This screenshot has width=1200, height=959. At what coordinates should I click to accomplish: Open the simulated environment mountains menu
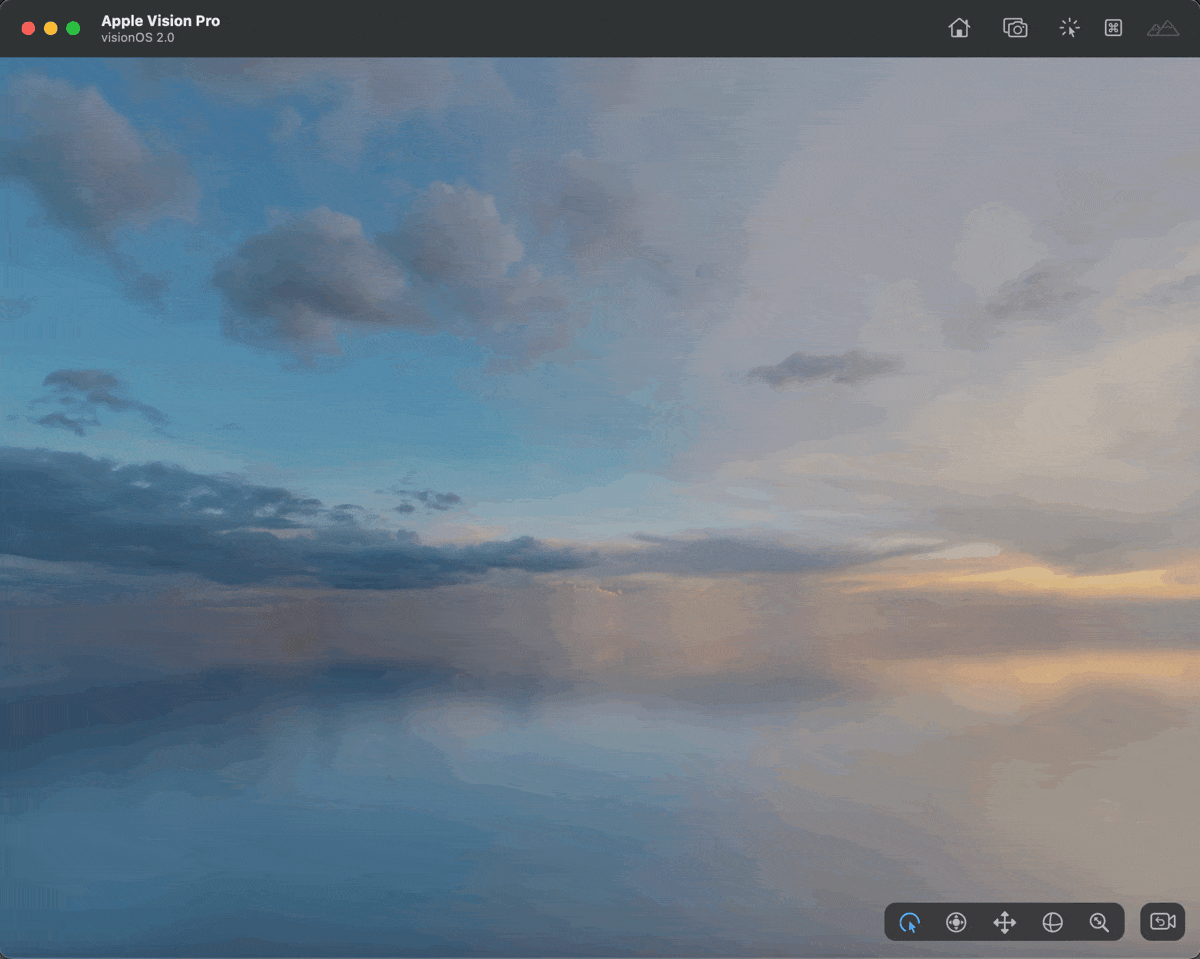(1163, 28)
